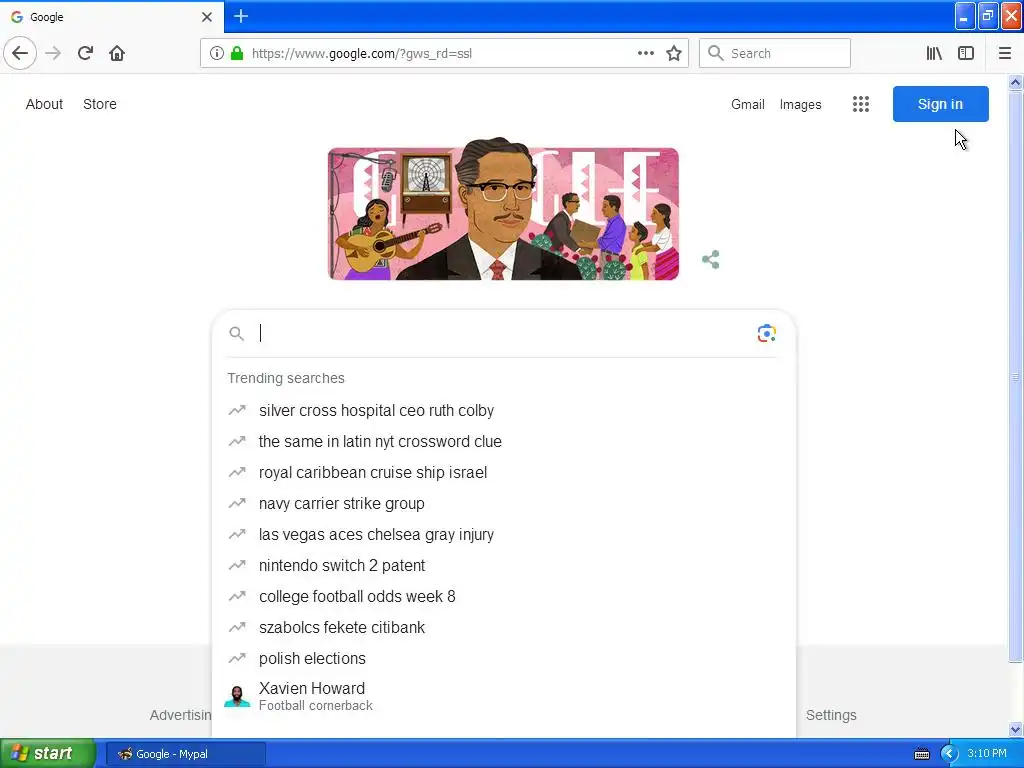
Task: Click the vertical scrollbar thumb
Action: (1016, 377)
